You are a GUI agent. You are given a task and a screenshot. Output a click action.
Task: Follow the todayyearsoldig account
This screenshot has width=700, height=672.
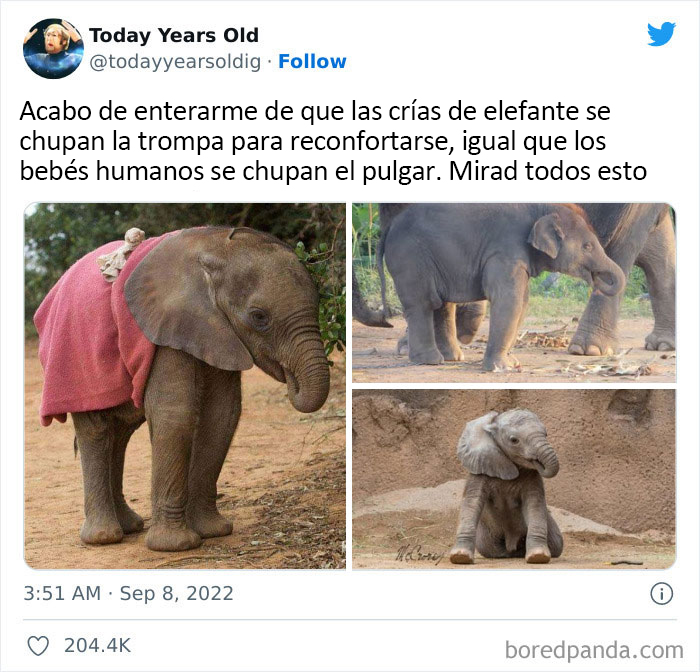click(x=312, y=62)
